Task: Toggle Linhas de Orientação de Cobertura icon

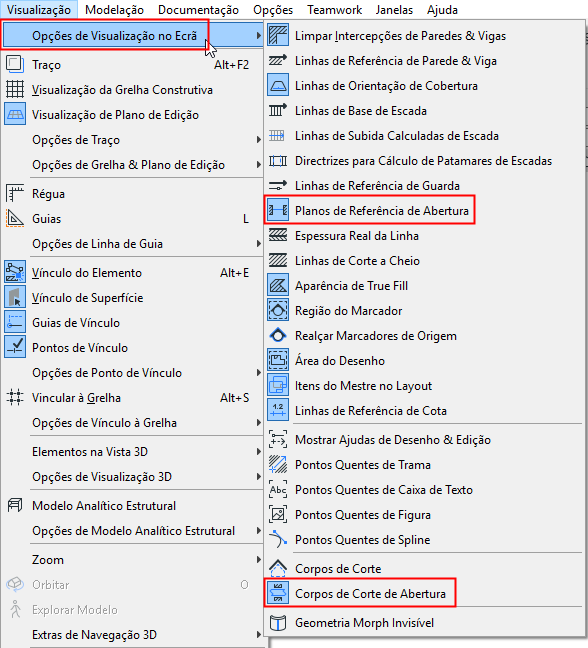Action: point(278,86)
